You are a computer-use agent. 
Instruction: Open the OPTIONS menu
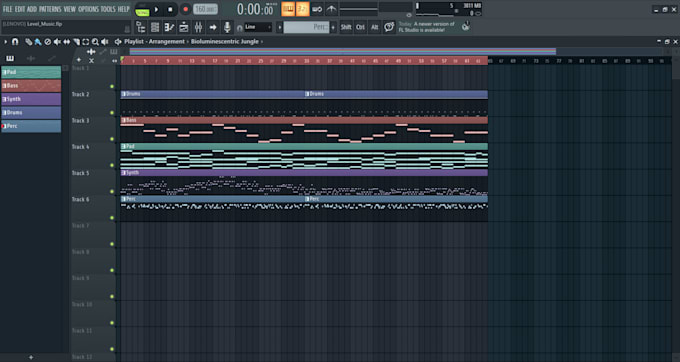click(x=88, y=9)
